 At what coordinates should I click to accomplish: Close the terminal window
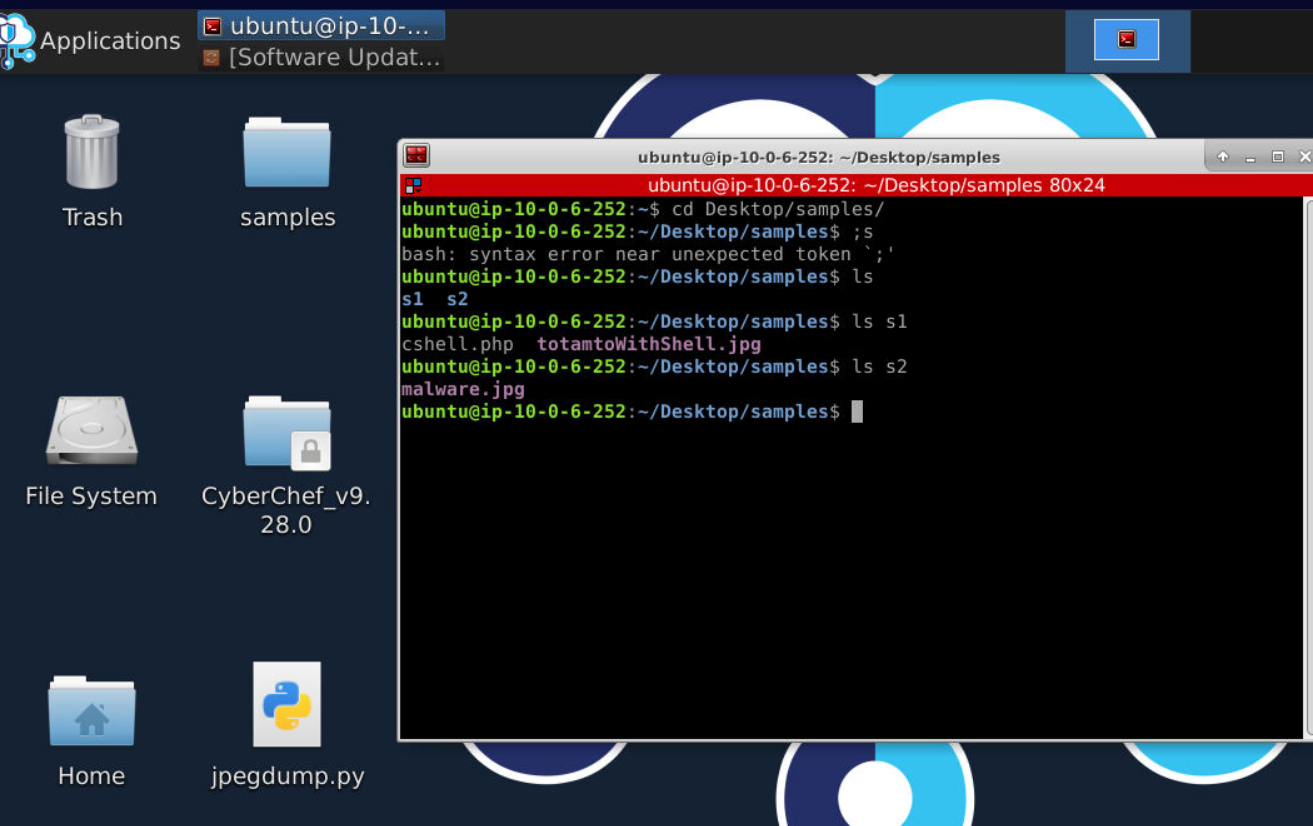[1304, 157]
